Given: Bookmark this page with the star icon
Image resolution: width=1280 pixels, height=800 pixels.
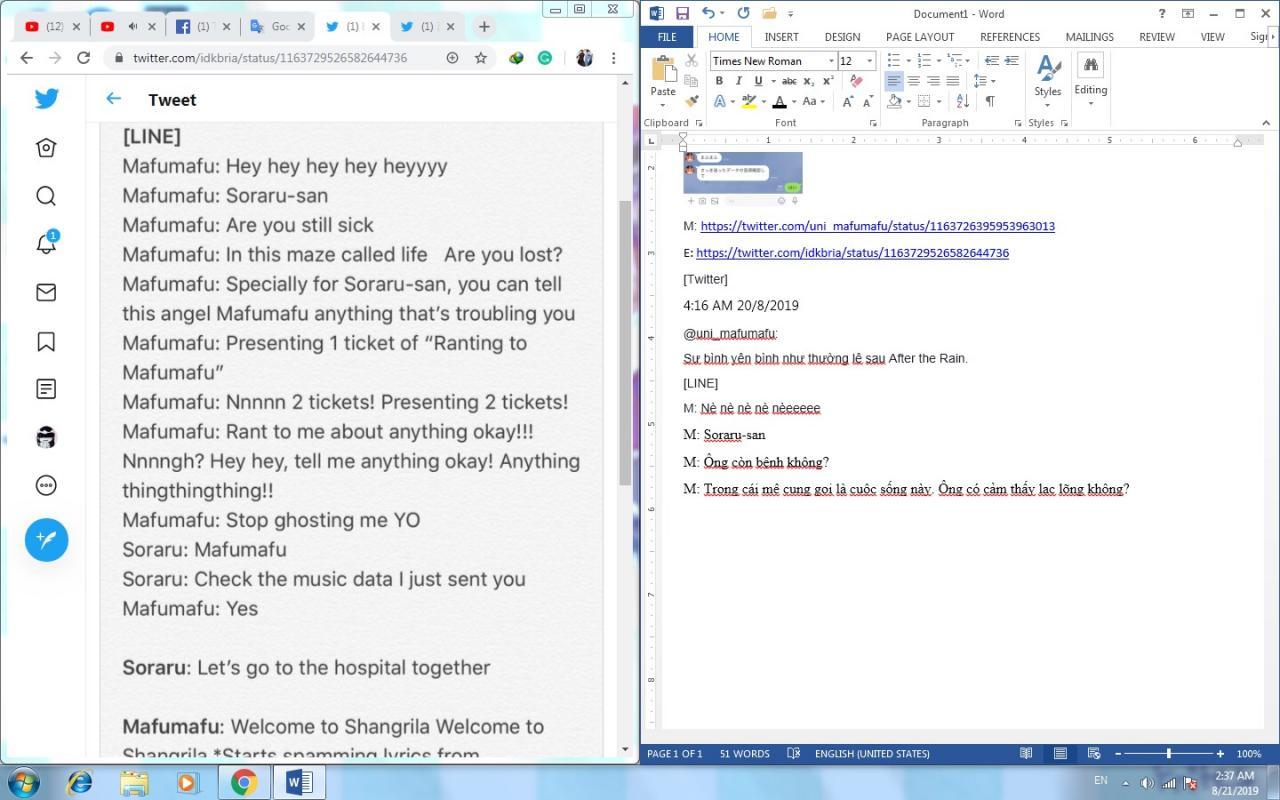Looking at the screenshot, I should [481, 58].
